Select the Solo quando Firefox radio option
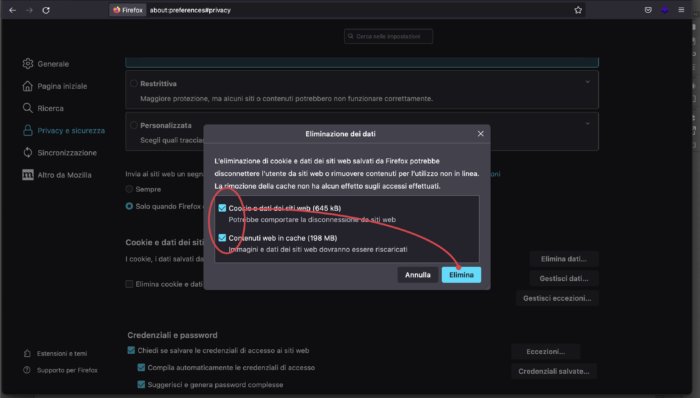Screen dimensions: 700x398 coord(129,206)
